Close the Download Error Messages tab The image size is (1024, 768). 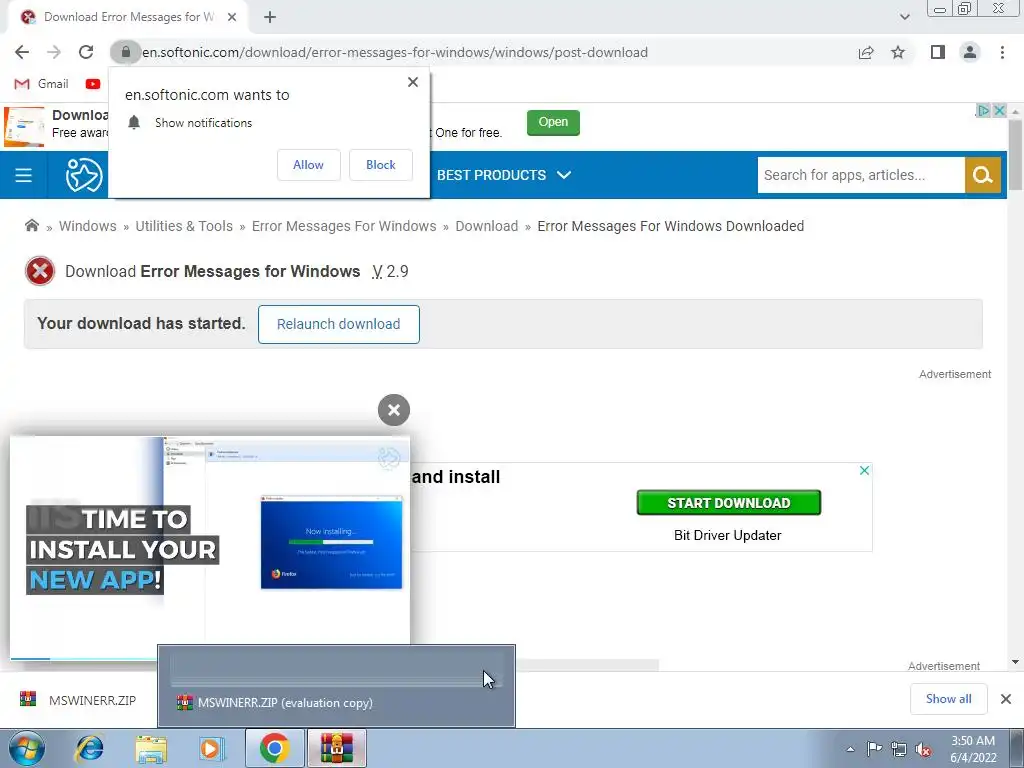(231, 17)
